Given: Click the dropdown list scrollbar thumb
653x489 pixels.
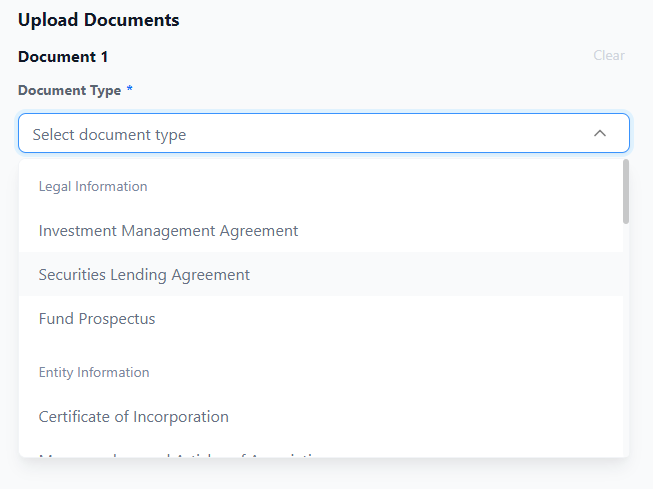Looking at the screenshot, I should tap(626, 190).
